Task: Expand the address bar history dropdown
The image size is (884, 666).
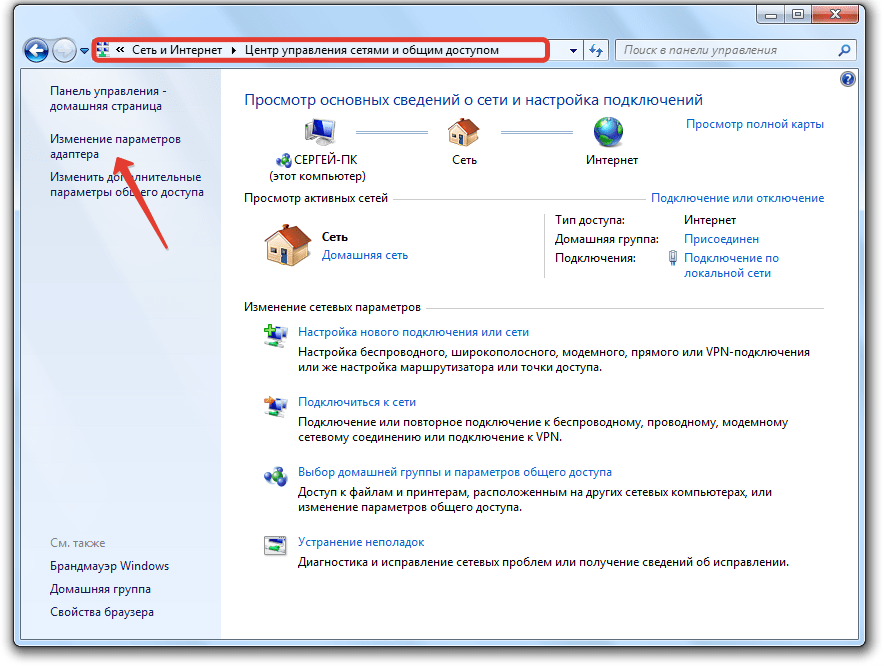Action: (573, 50)
